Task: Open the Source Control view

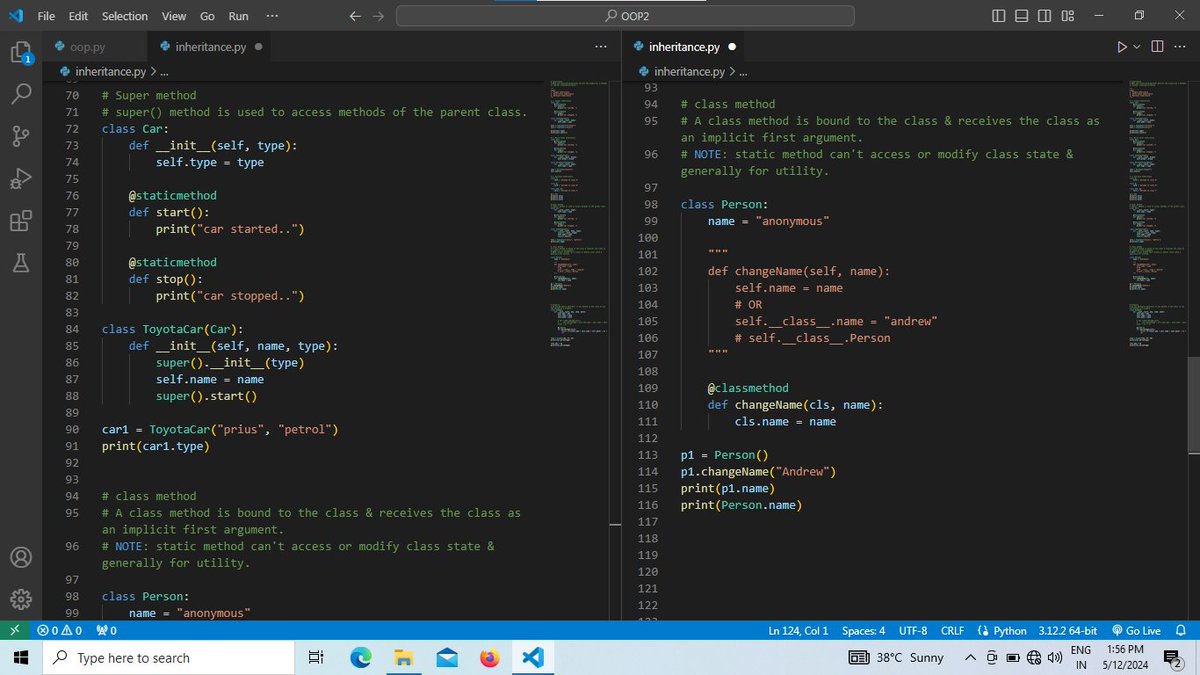Action: click(x=22, y=135)
